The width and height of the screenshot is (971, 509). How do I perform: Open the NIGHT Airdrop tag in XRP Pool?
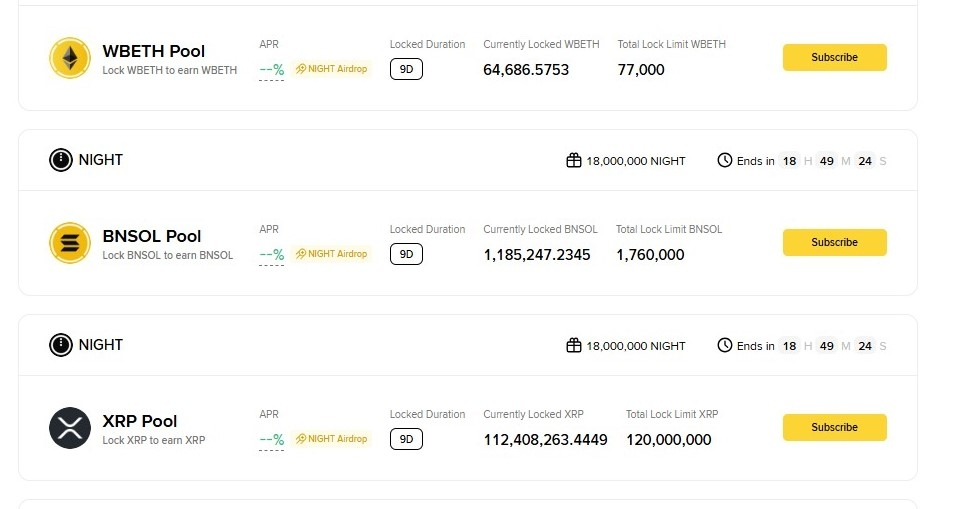tap(332, 439)
